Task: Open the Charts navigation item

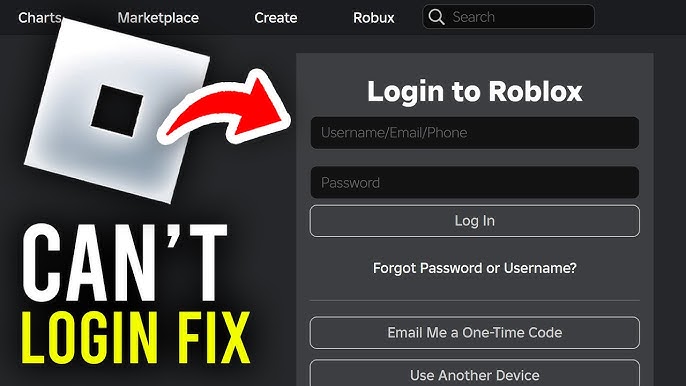Action: click(x=40, y=18)
